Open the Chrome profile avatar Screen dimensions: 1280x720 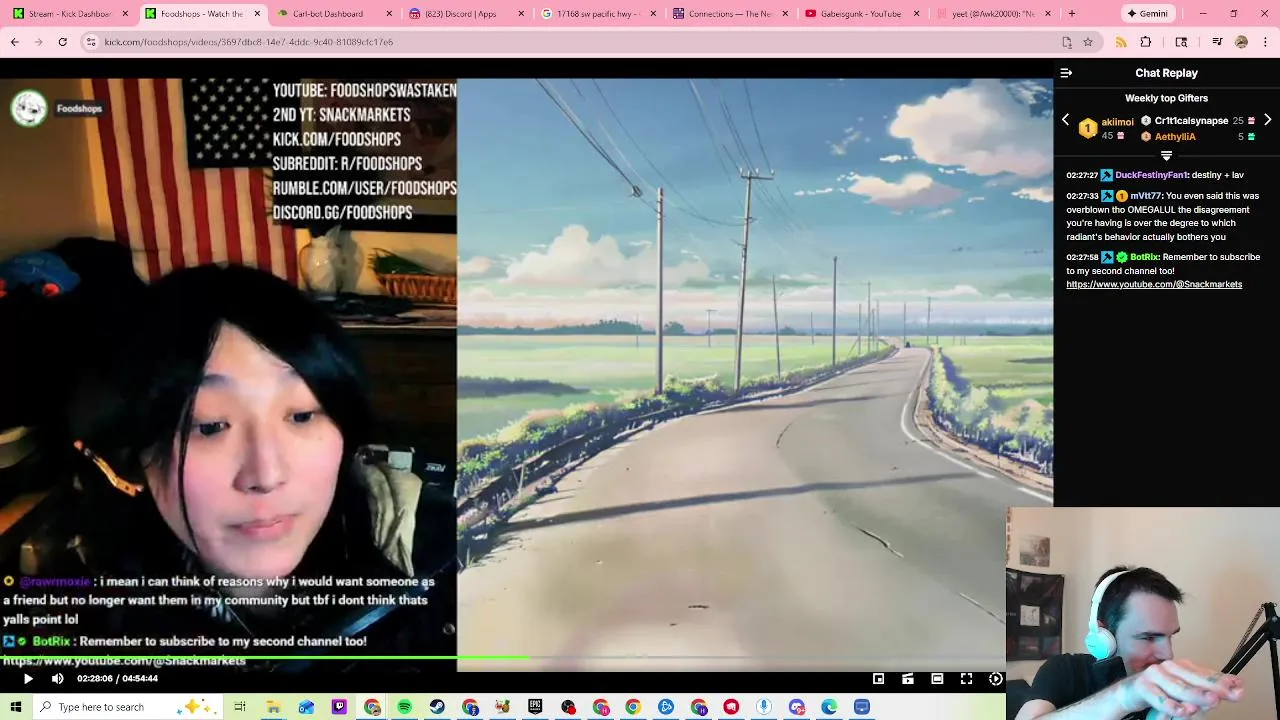click(x=1241, y=42)
